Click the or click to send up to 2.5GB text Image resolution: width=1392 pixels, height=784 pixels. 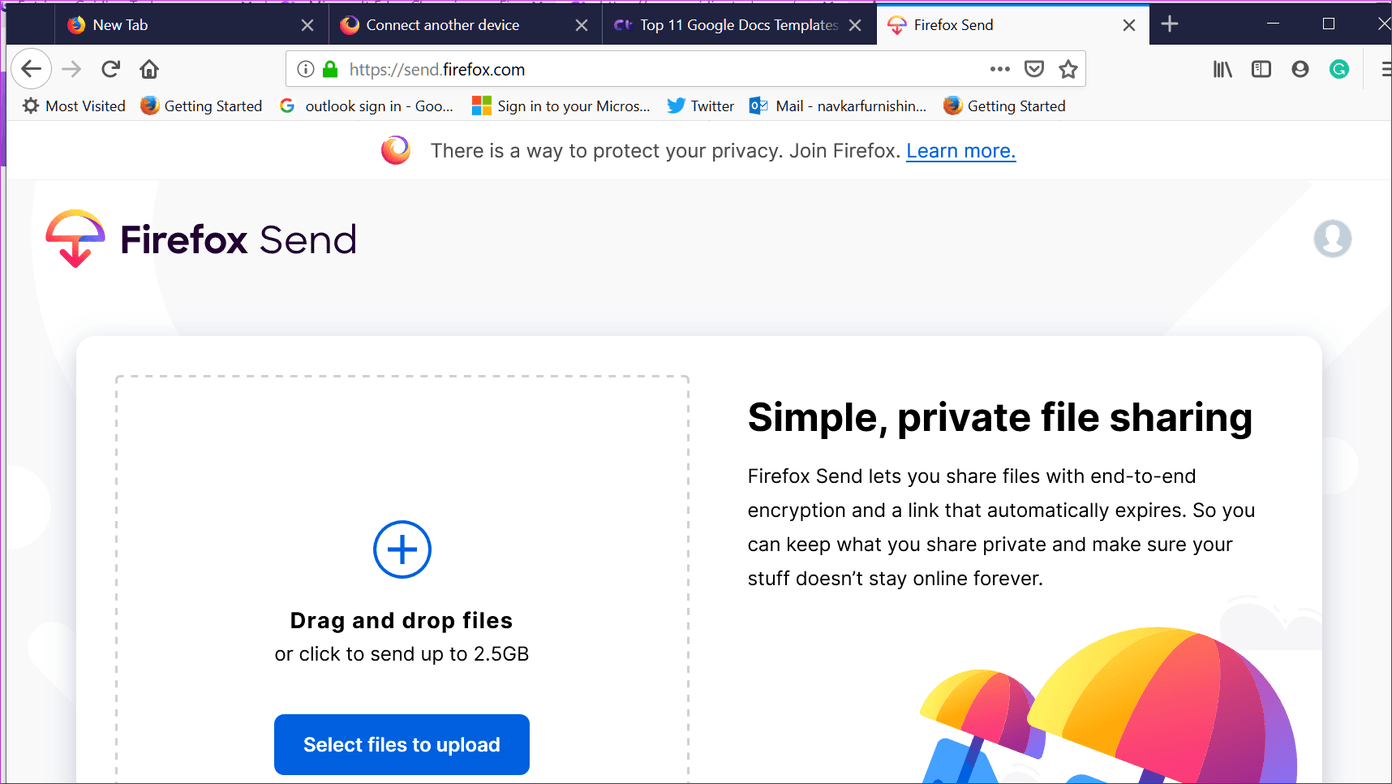(402, 654)
